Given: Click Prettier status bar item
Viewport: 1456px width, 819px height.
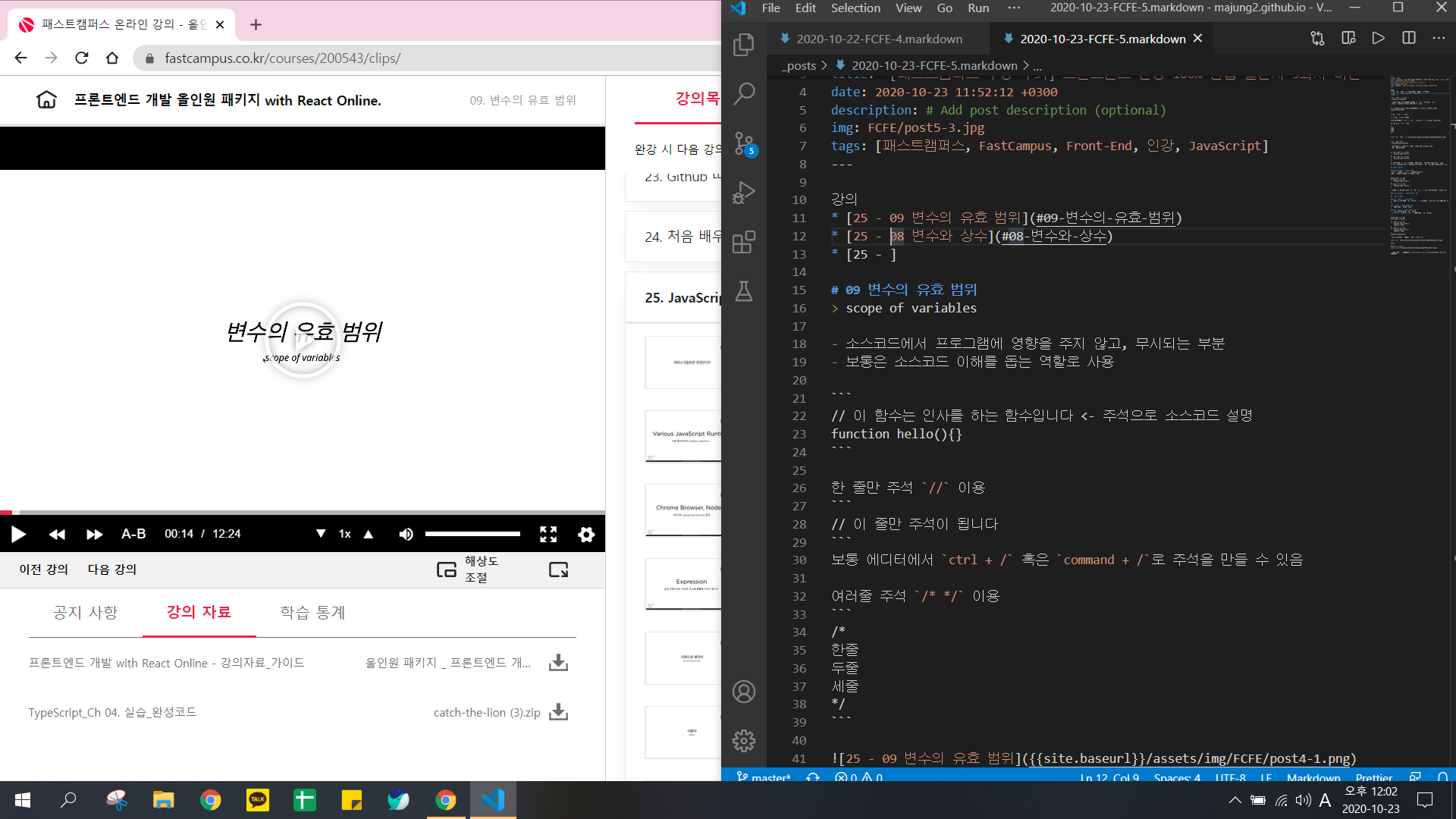Looking at the screenshot, I should coord(1374,777).
